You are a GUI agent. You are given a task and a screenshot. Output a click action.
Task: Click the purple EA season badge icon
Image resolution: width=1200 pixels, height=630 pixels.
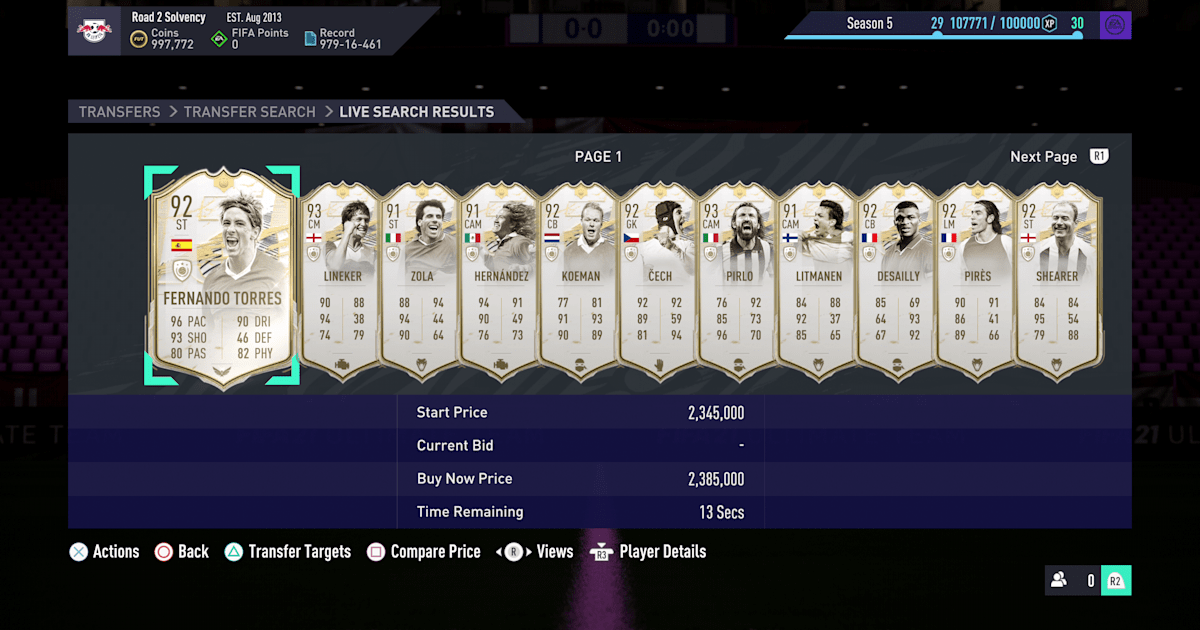point(1115,24)
